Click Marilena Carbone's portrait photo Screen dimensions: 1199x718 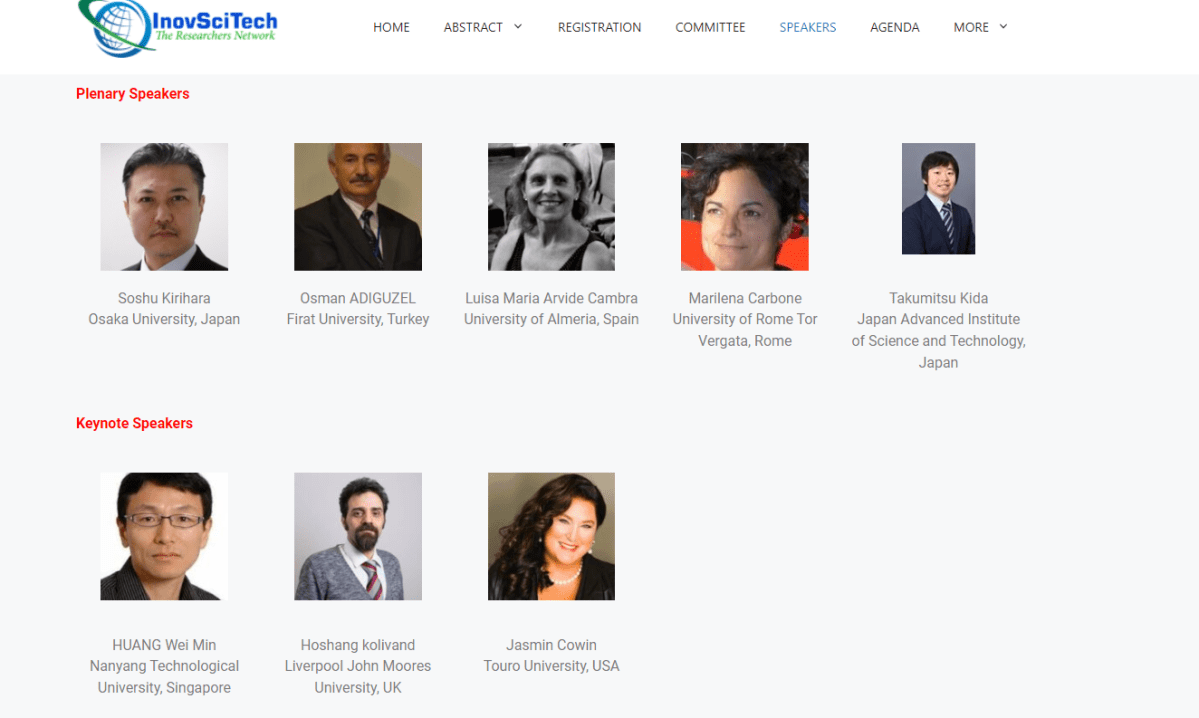click(x=745, y=206)
